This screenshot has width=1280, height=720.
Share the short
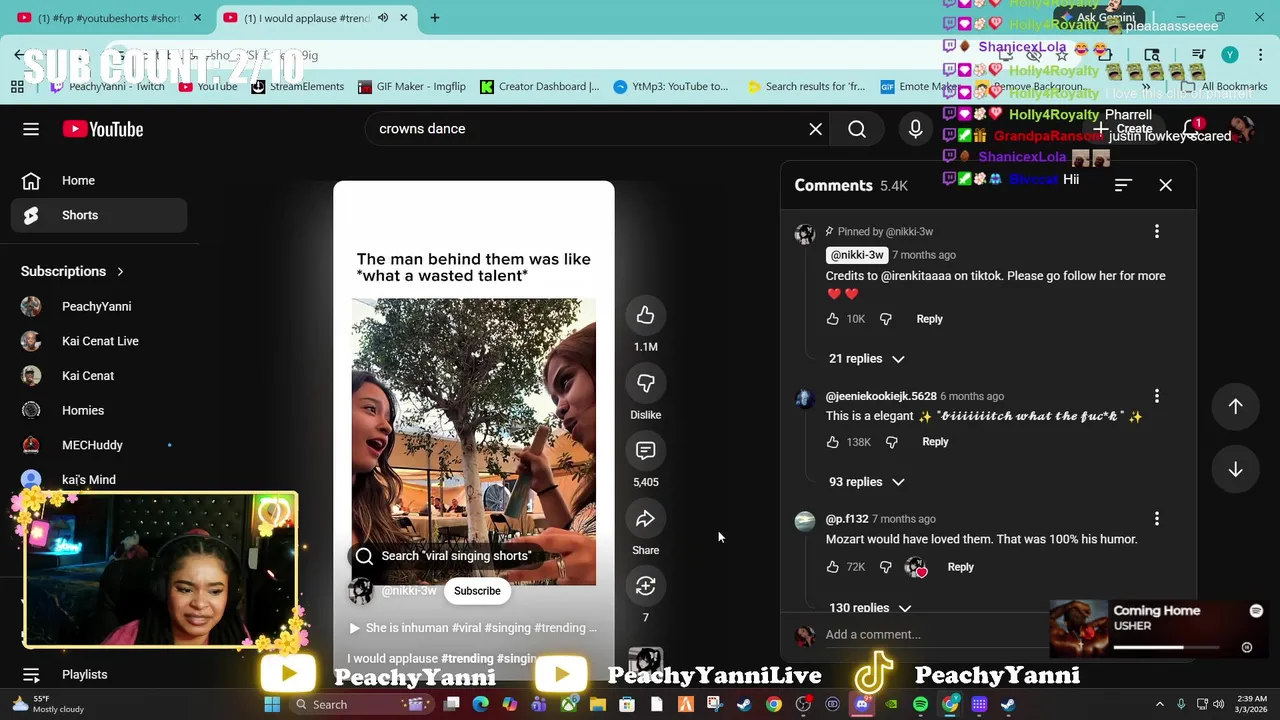coord(645,519)
